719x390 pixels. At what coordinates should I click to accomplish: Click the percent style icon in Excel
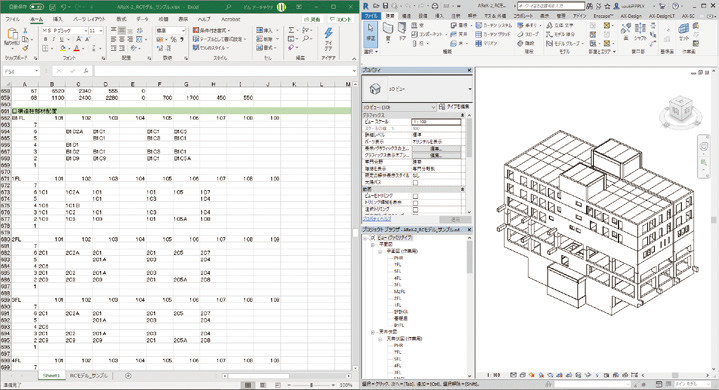173,39
